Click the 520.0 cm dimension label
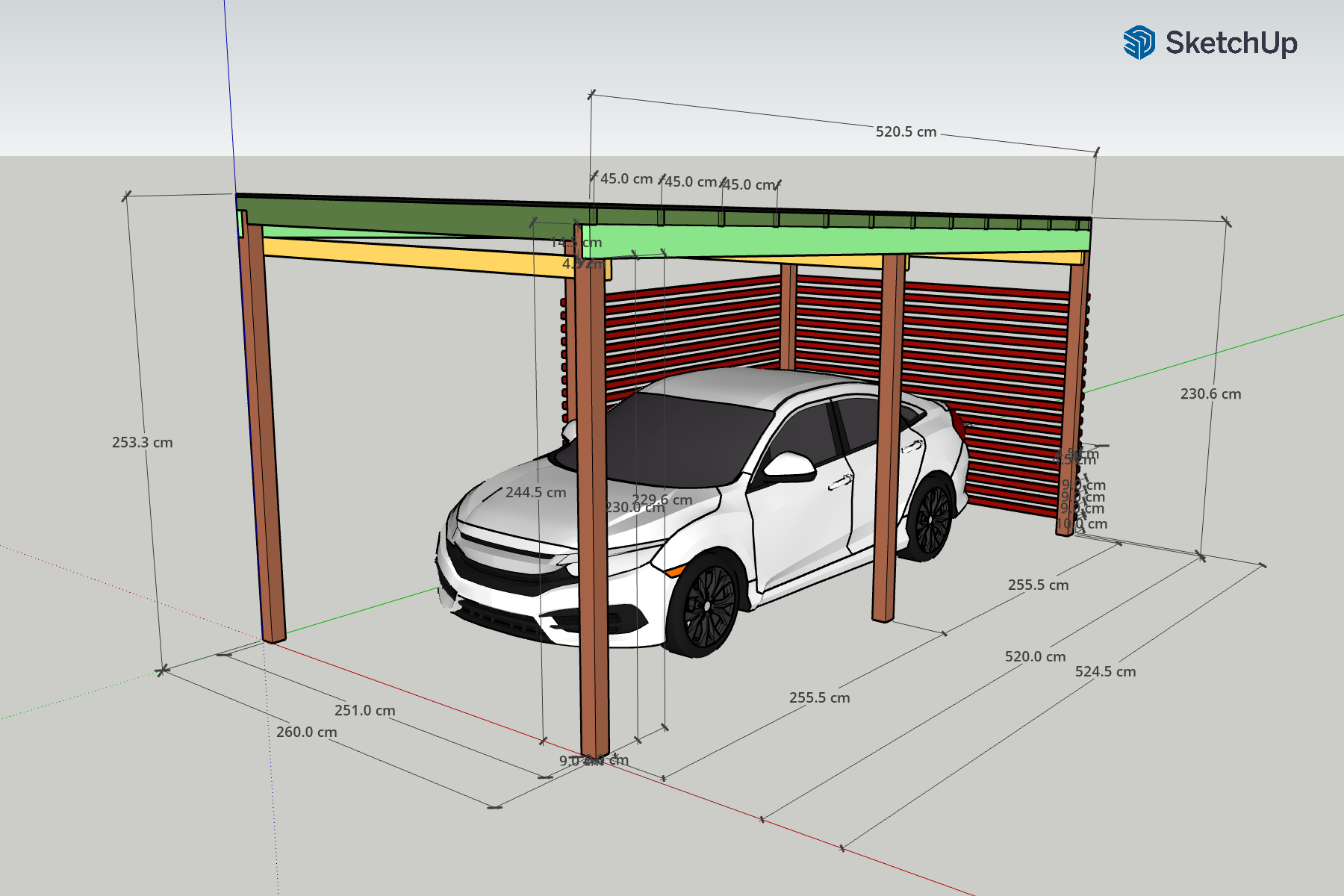 coord(1035,657)
